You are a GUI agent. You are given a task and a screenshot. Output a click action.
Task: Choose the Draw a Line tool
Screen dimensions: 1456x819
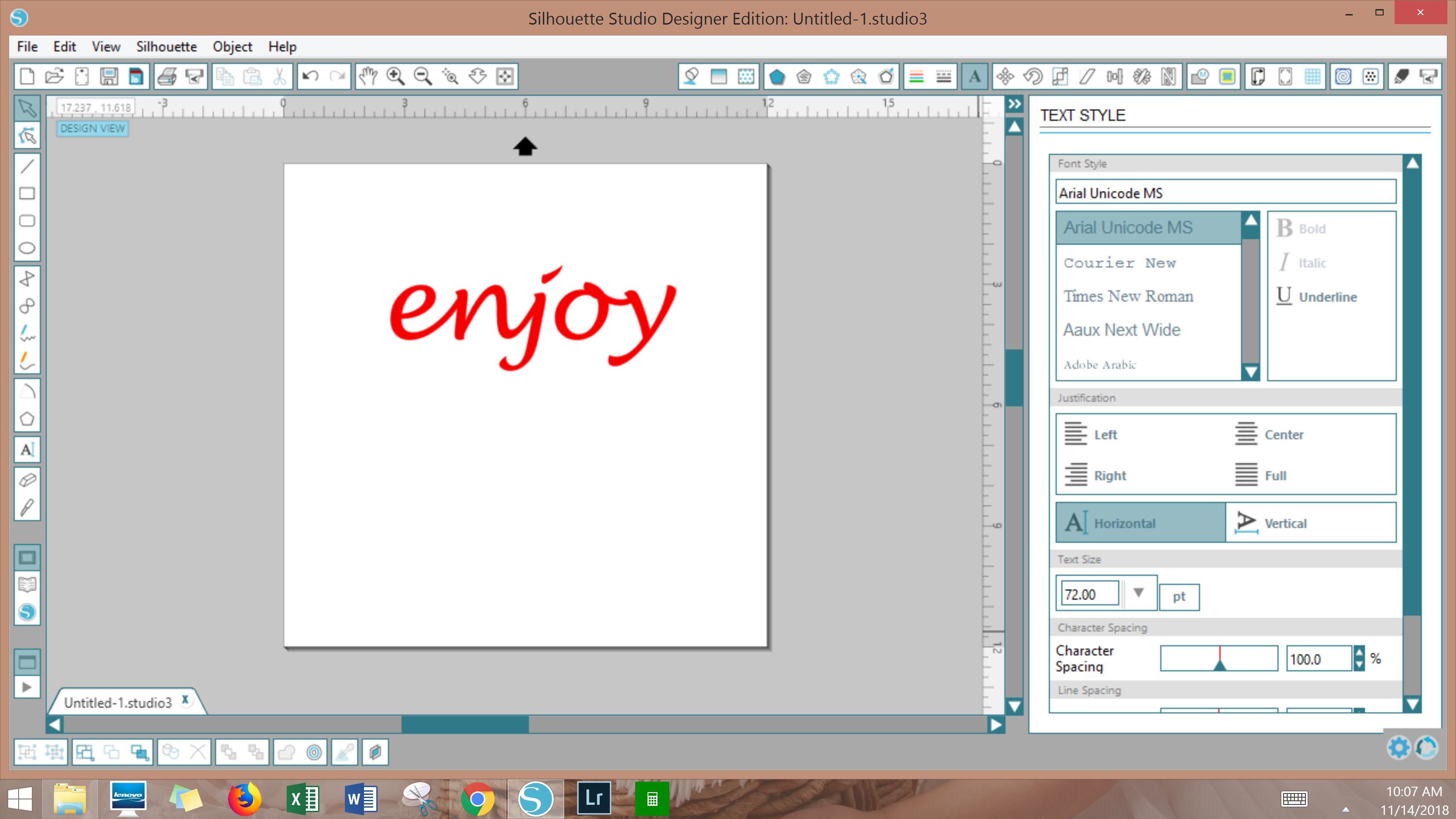pyautogui.click(x=27, y=166)
